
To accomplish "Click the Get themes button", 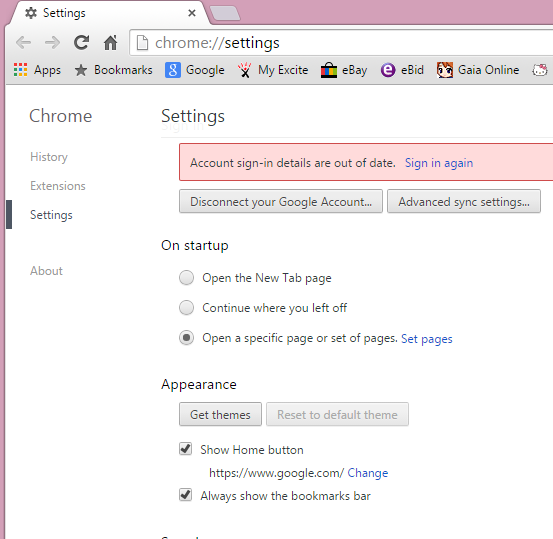I will pos(220,414).
